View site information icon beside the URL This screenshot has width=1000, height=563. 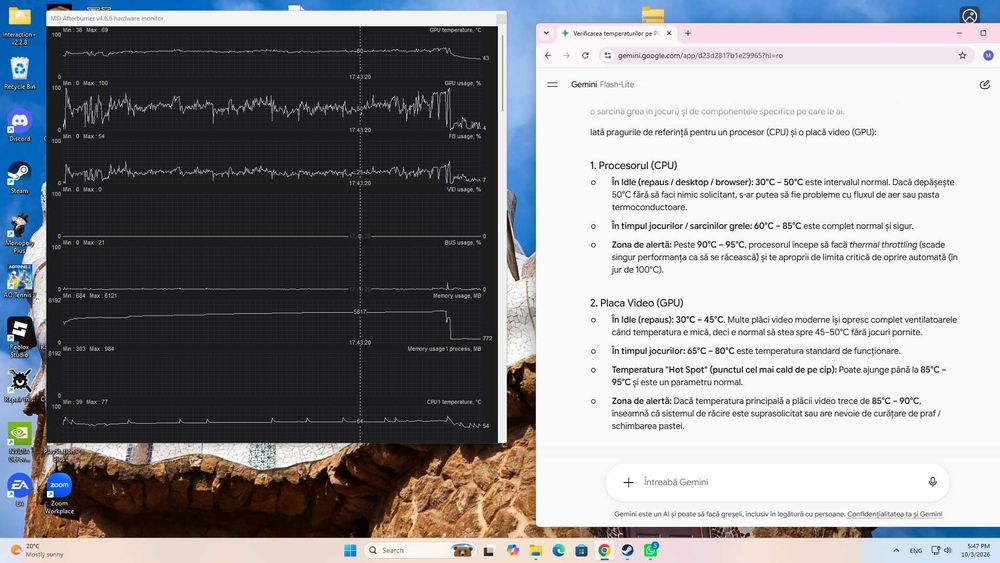[x=608, y=55]
